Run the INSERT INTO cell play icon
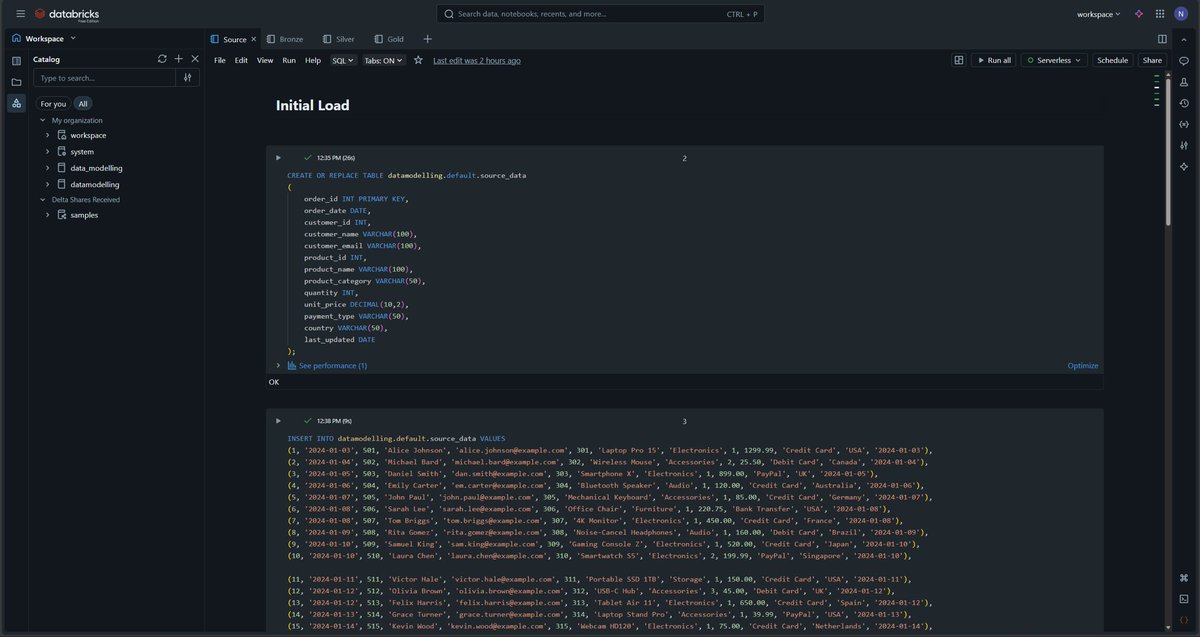The height and width of the screenshot is (637, 1200). pos(279,421)
